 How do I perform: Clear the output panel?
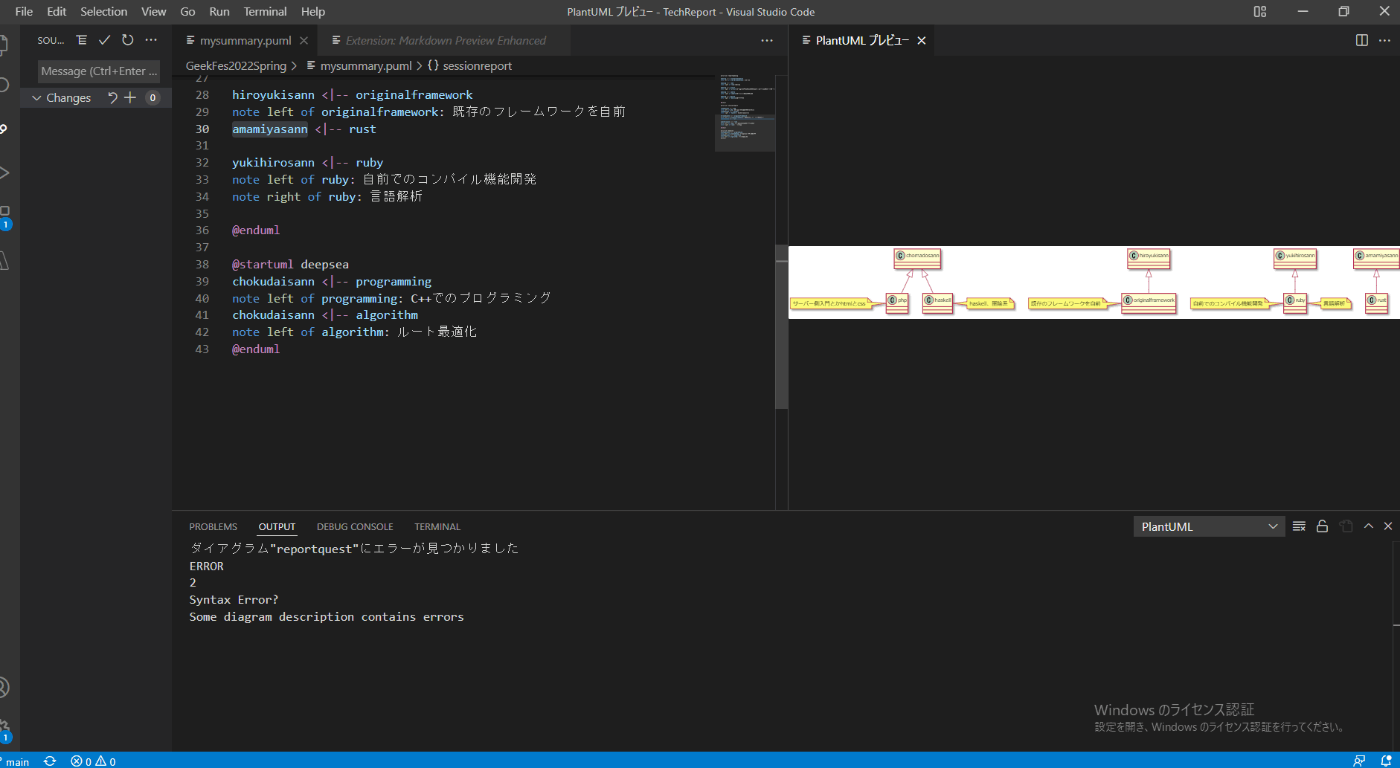[1299, 526]
